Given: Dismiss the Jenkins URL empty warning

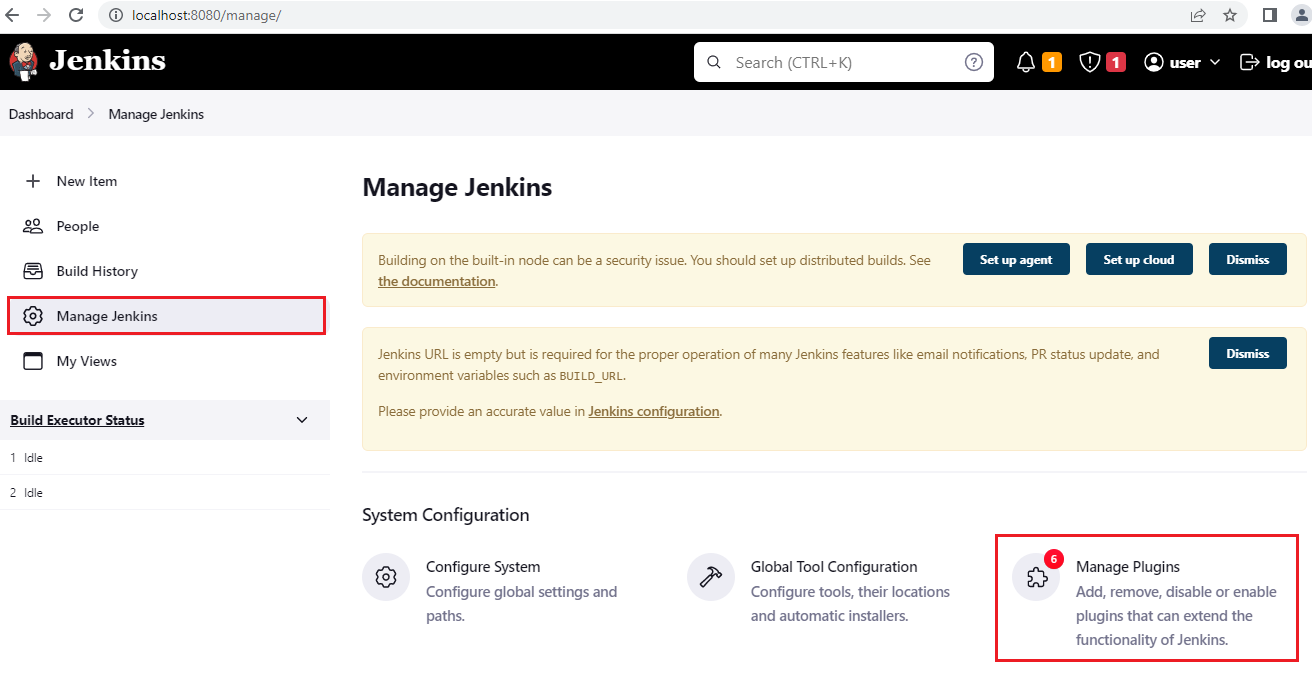Looking at the screenshot, I should pos(1248,353).
